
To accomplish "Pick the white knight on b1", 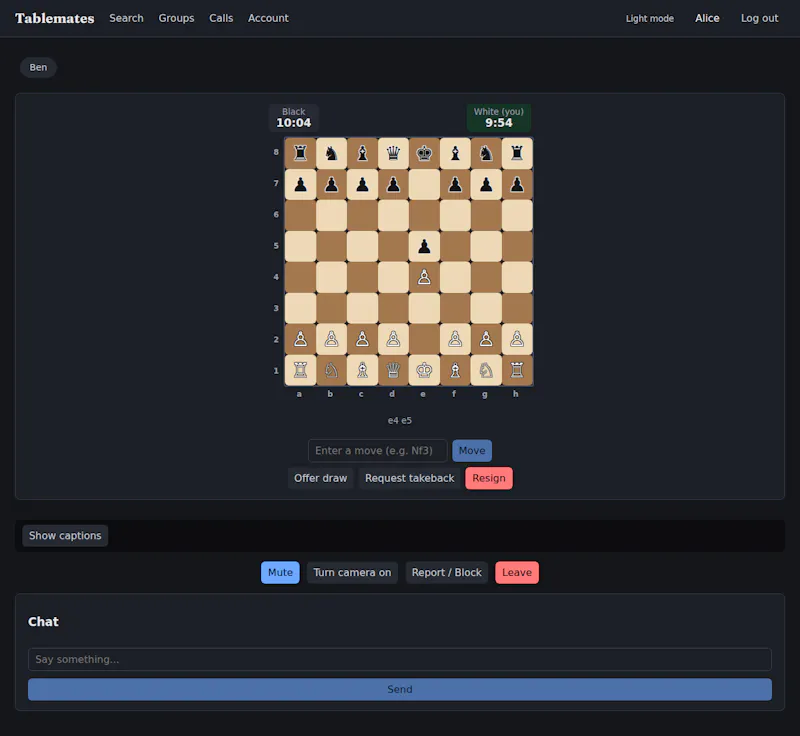I will [331, 370].
